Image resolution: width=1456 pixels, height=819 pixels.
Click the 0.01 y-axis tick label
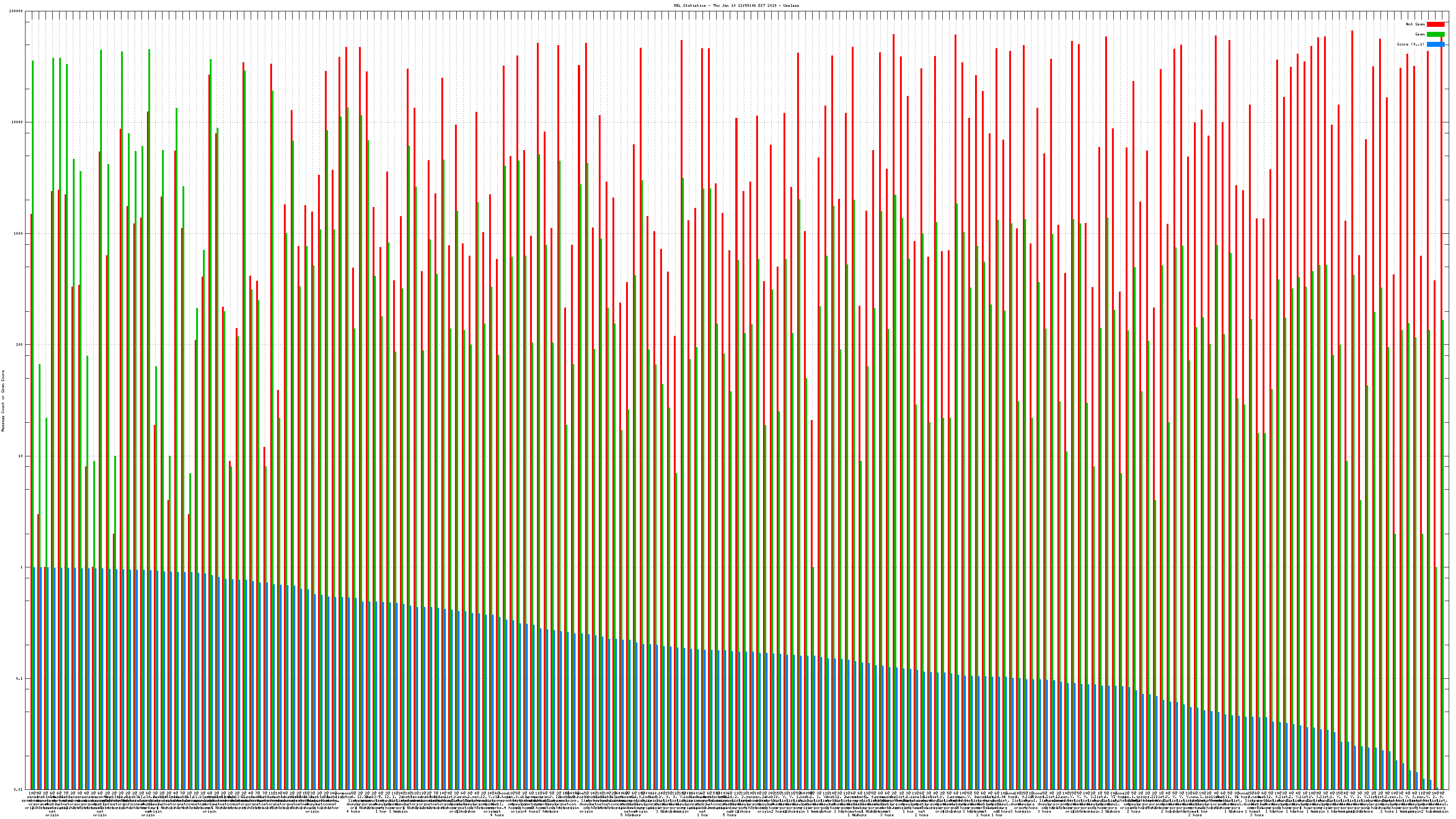click(x=19, y=789)
